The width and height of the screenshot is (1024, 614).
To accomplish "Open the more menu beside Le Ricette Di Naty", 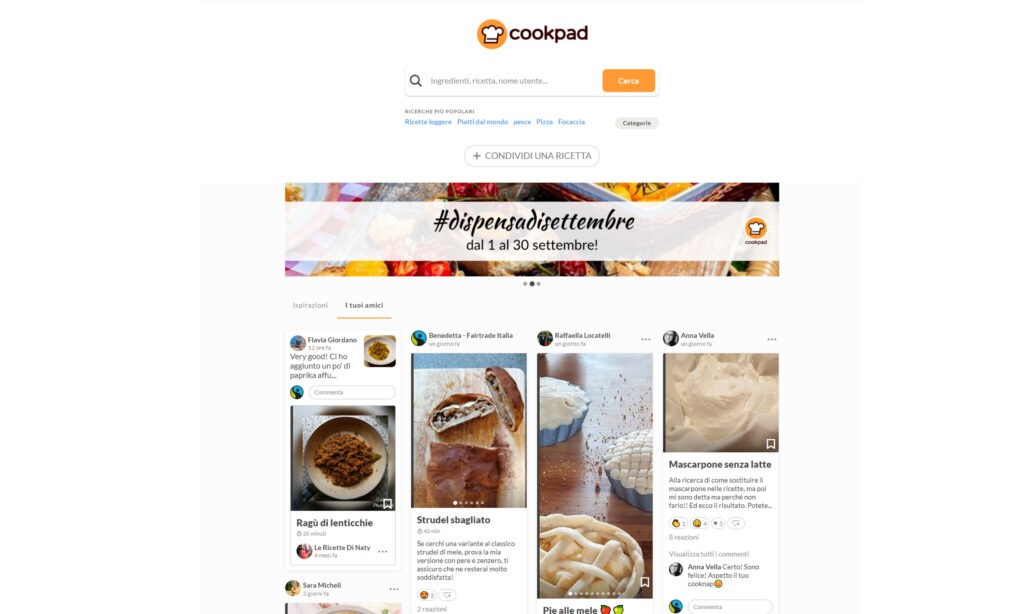I will click(x=383, y=552).
